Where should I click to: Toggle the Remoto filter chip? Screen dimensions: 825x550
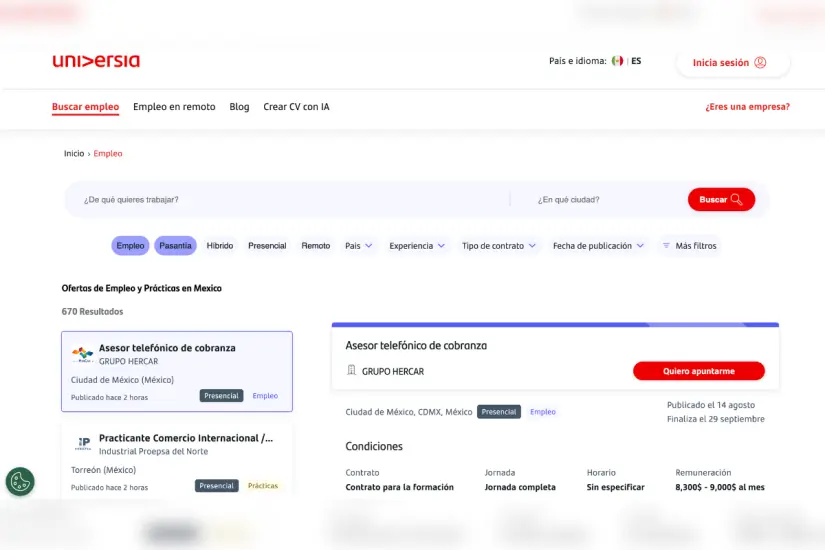pos(316,246)
